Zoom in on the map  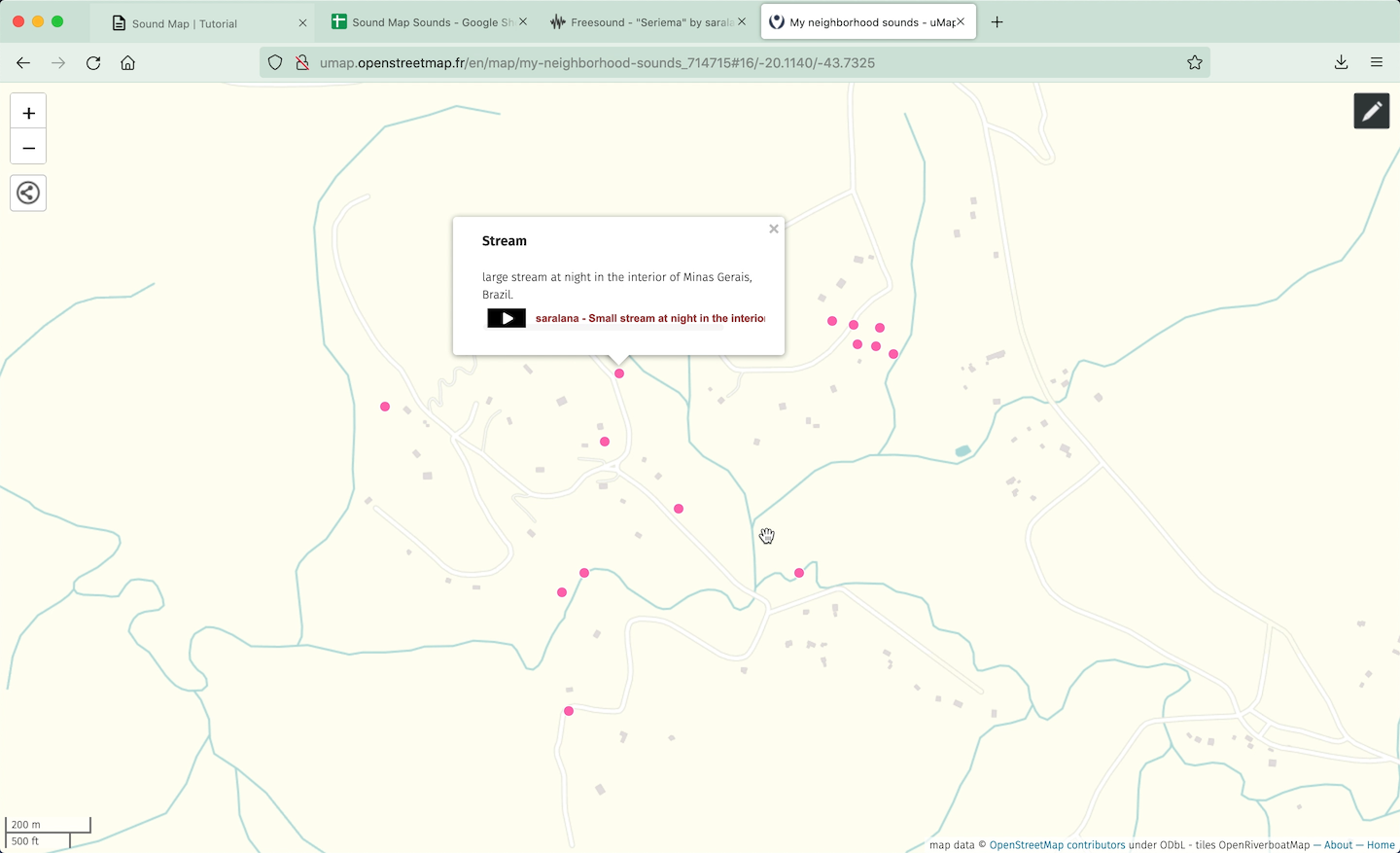[x=28, y=113]
